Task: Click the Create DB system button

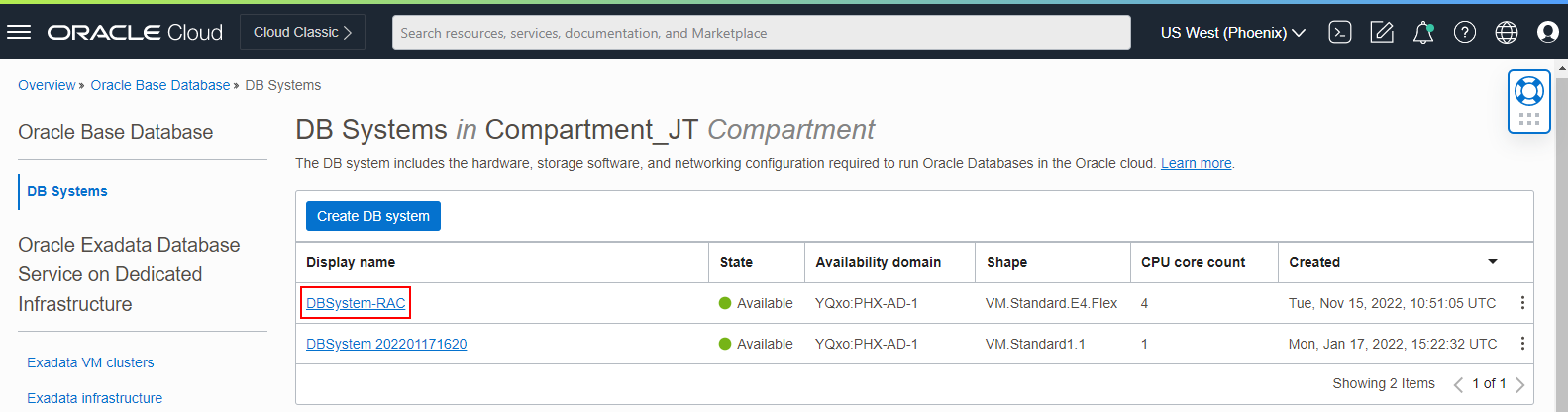Action: click(372, 216)
